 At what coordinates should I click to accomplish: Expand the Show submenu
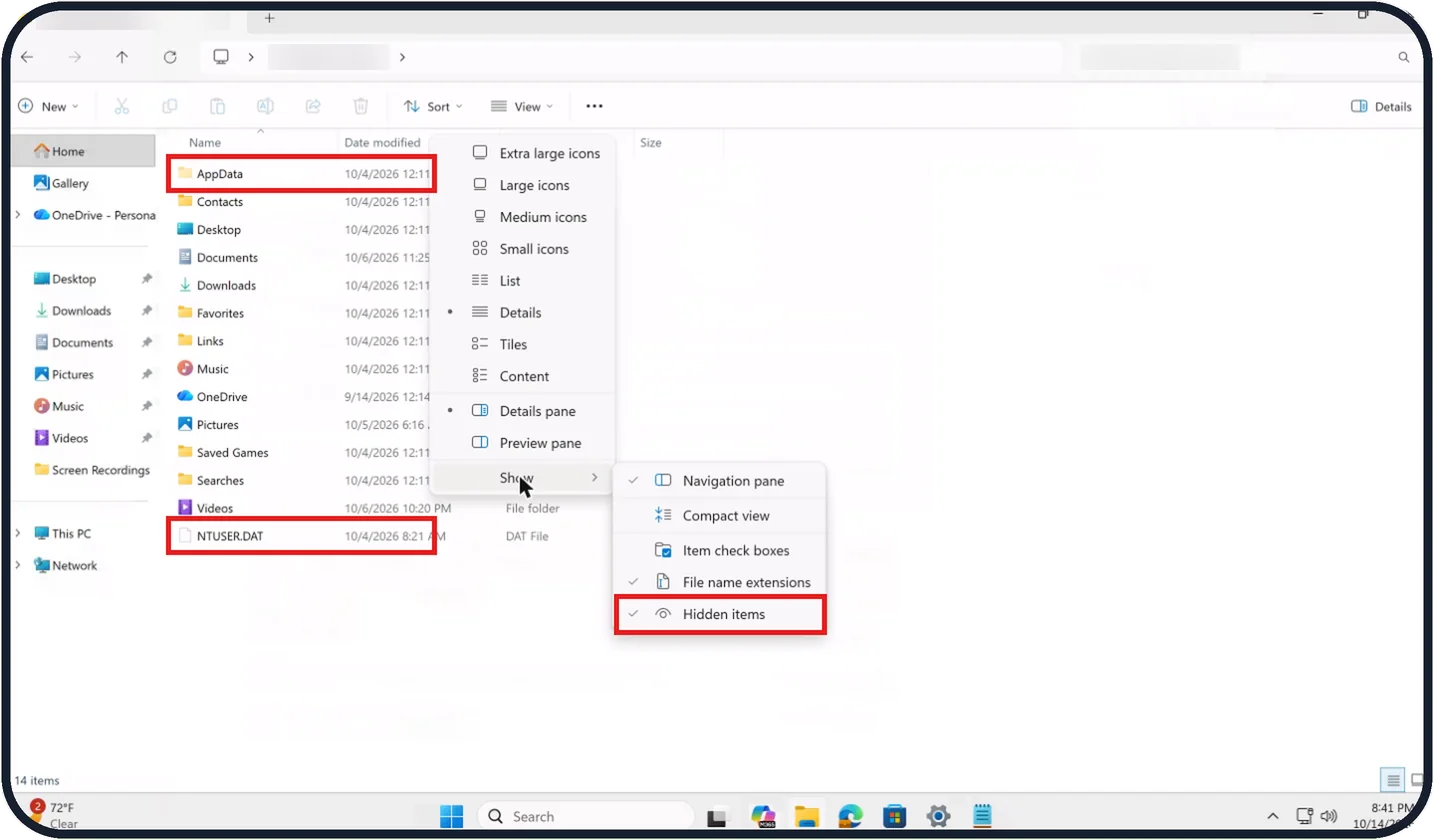tap(522, 478)
